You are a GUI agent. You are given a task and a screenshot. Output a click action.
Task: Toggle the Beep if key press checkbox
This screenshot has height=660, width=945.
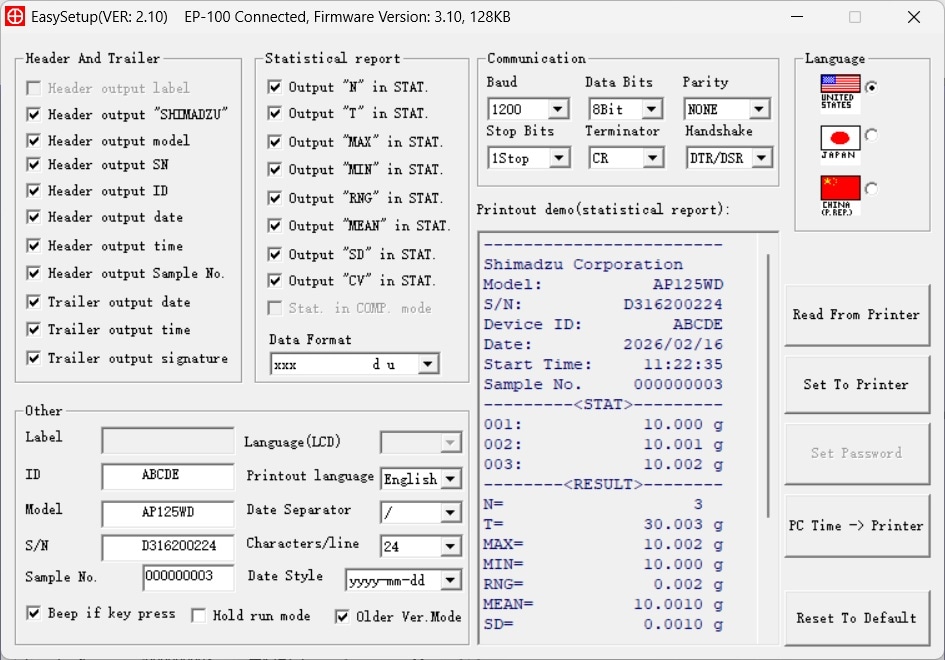(33, 614)
